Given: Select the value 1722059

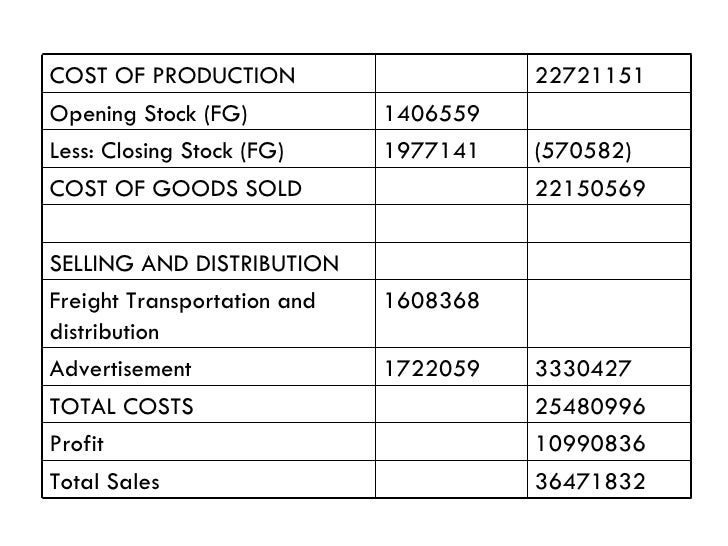Looking at the screenshot, I should [x=432, y=369].
